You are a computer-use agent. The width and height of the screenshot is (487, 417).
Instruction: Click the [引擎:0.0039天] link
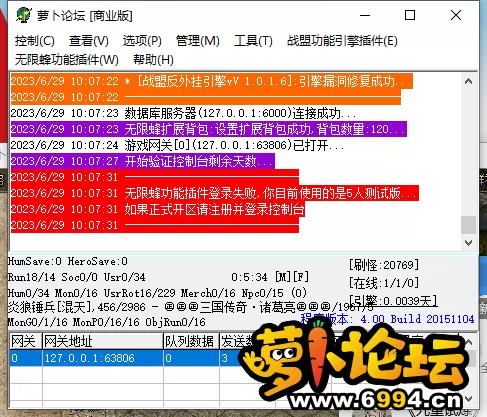393,301
